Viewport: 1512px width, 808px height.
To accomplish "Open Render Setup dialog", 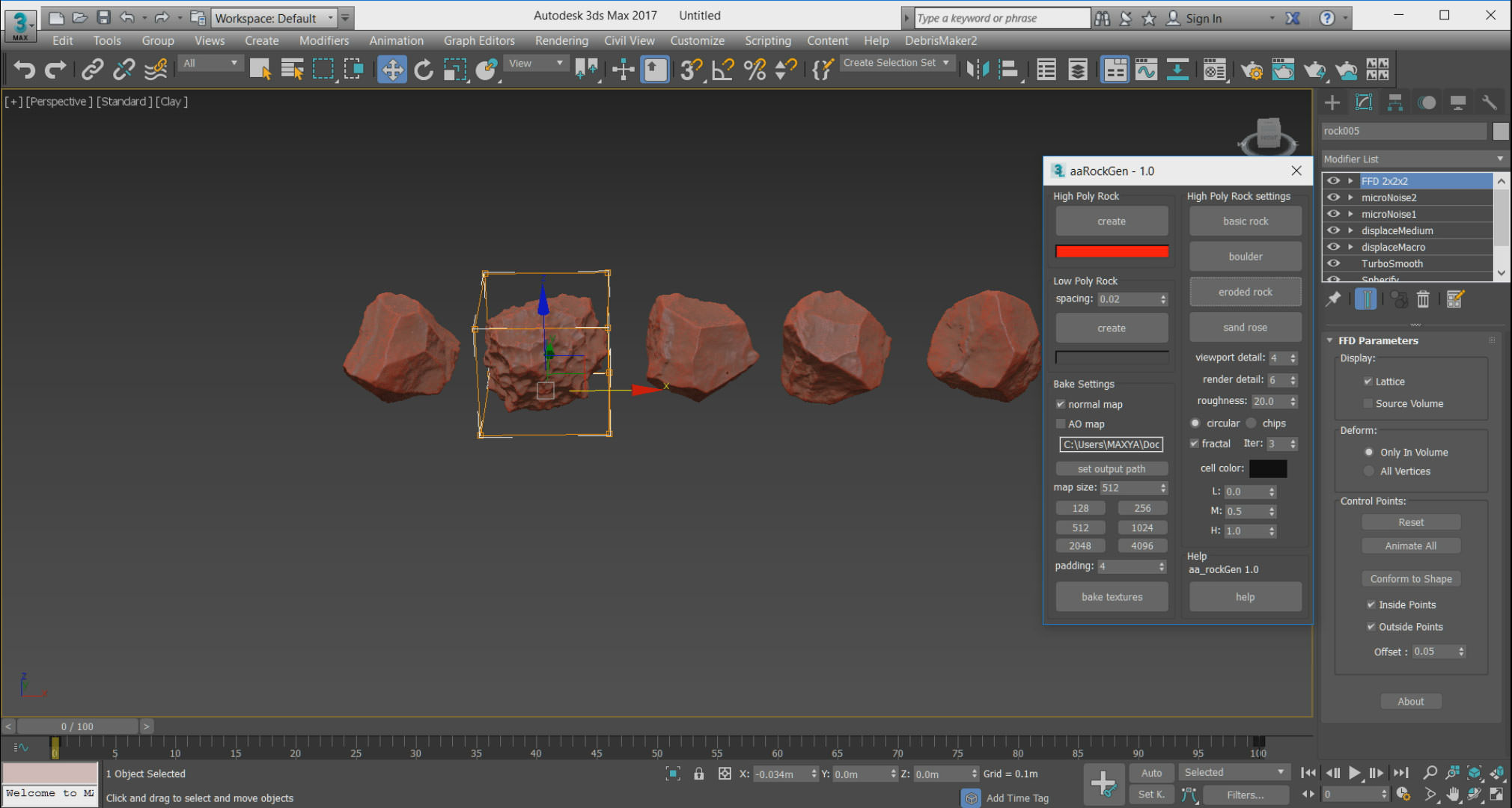I will click(x=1252, y=70).
